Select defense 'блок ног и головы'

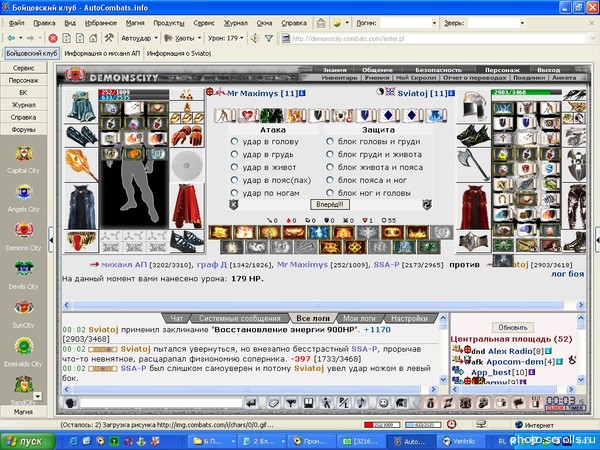coord(329,193)
